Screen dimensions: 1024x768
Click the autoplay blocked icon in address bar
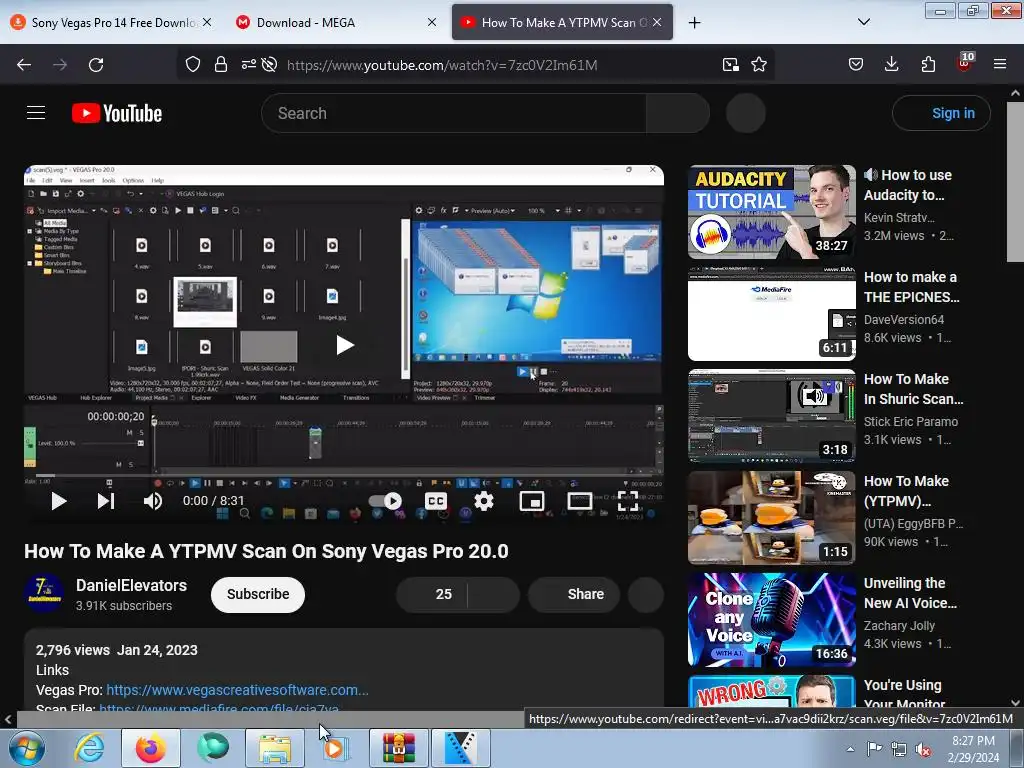point(269,64)
